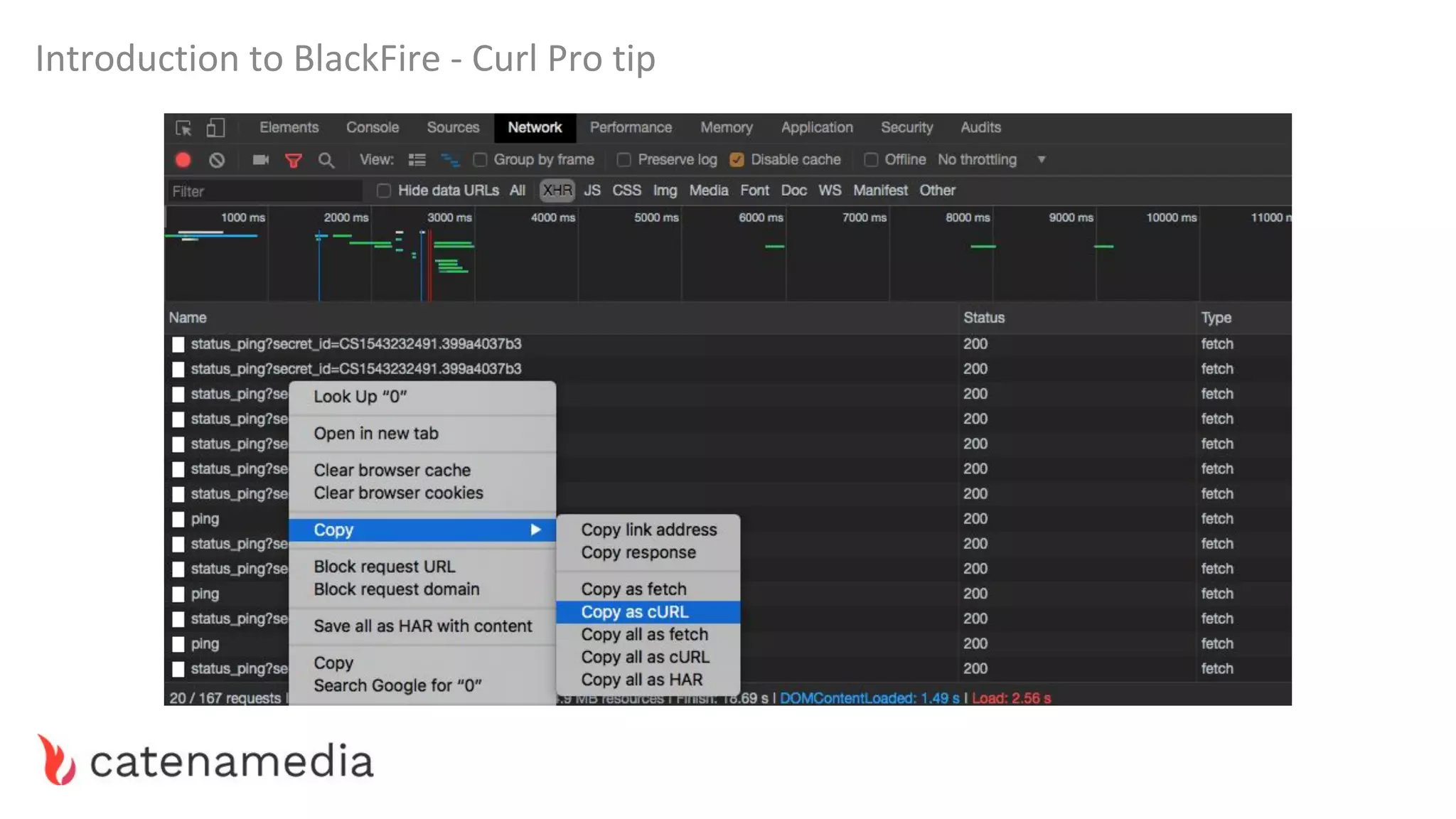Filter requests by Other

pos(937,191)
